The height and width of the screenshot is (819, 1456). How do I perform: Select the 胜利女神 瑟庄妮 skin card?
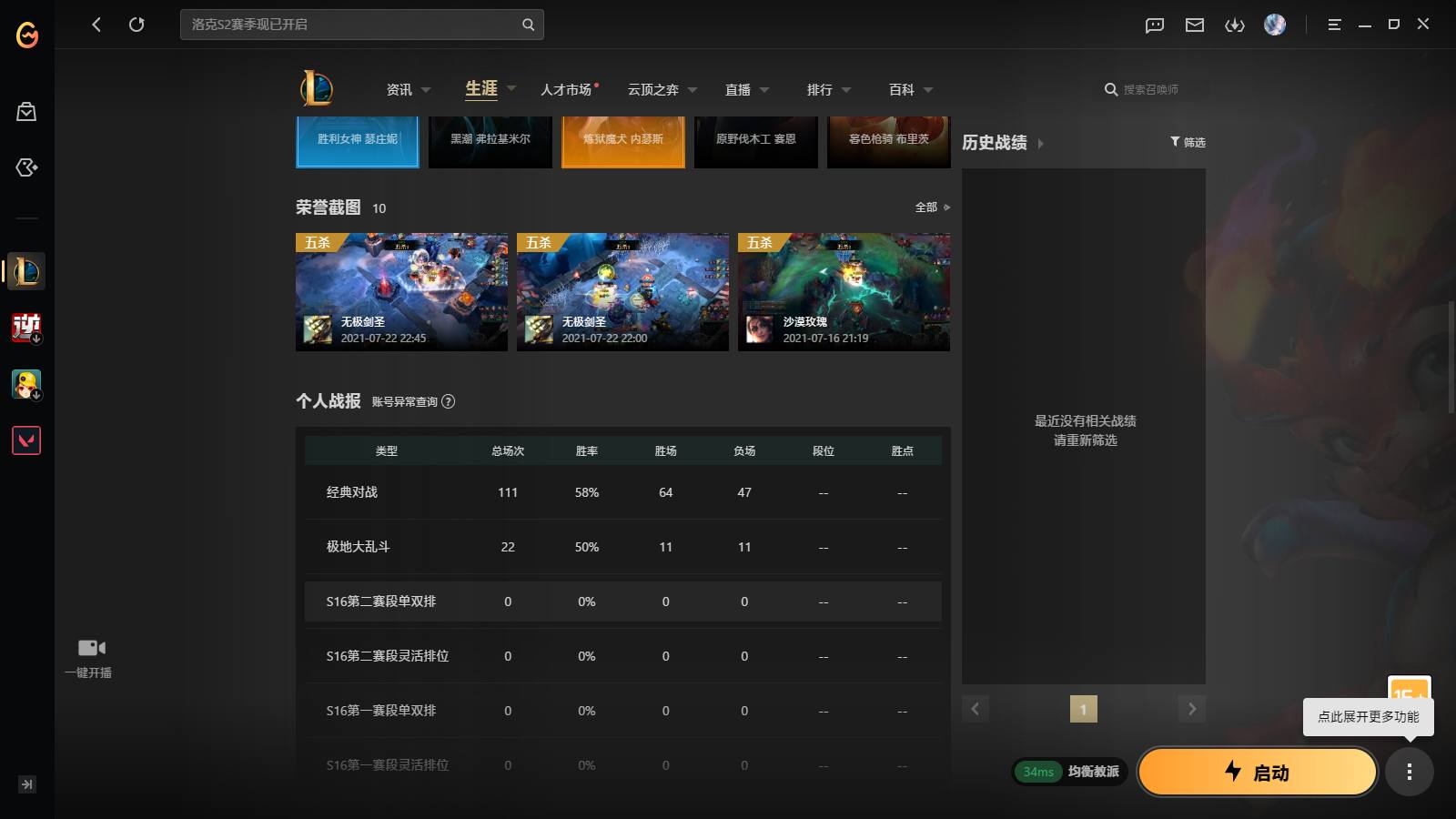tap(358, 142)
